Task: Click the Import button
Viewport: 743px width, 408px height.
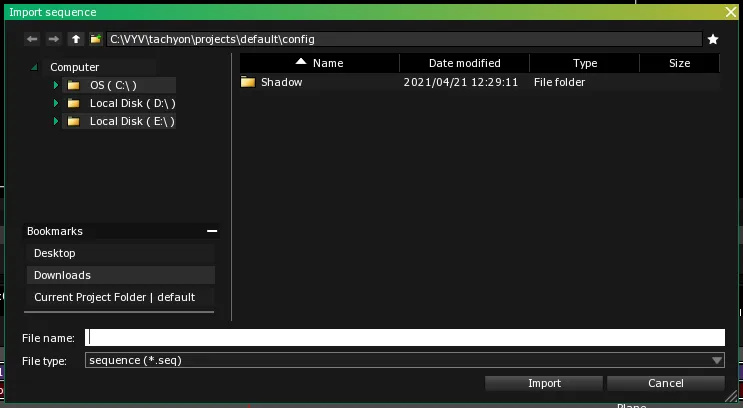Action: [x=544, y=383]
